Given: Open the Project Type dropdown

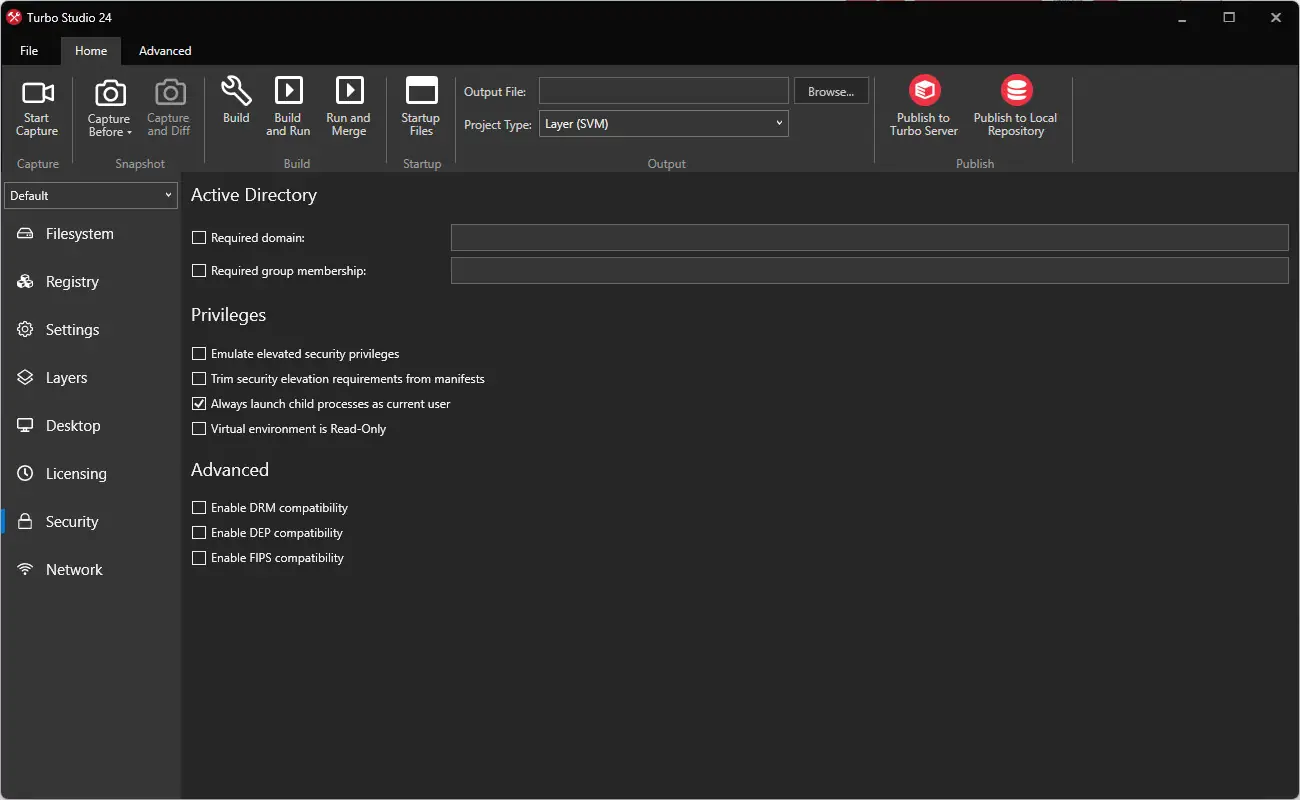Looking at the screenshot, I should coord(664,124).
